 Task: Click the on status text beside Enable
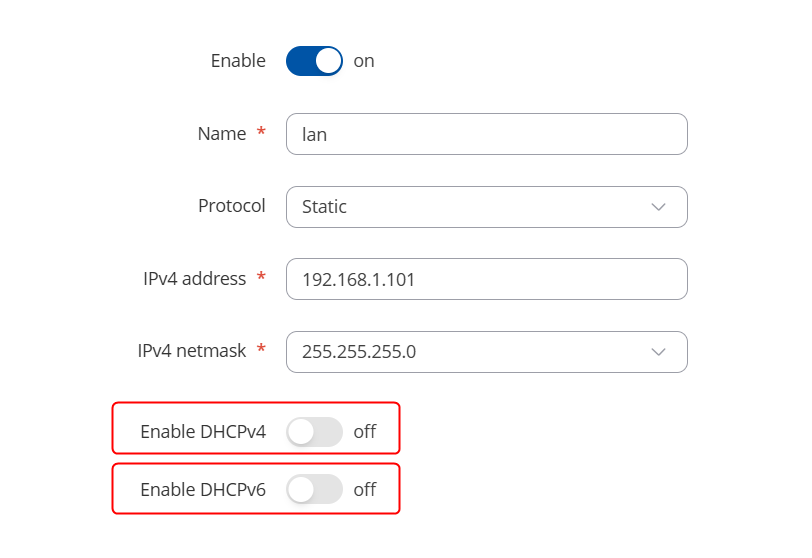pyautogui.click(x=364, y=61)
